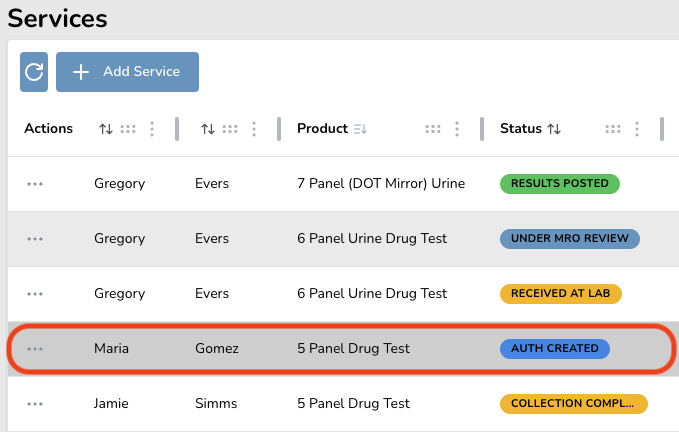Viewport: 679px width, 432px height.
Task: Sort by the Status column
Action: [x=554, y=129]
